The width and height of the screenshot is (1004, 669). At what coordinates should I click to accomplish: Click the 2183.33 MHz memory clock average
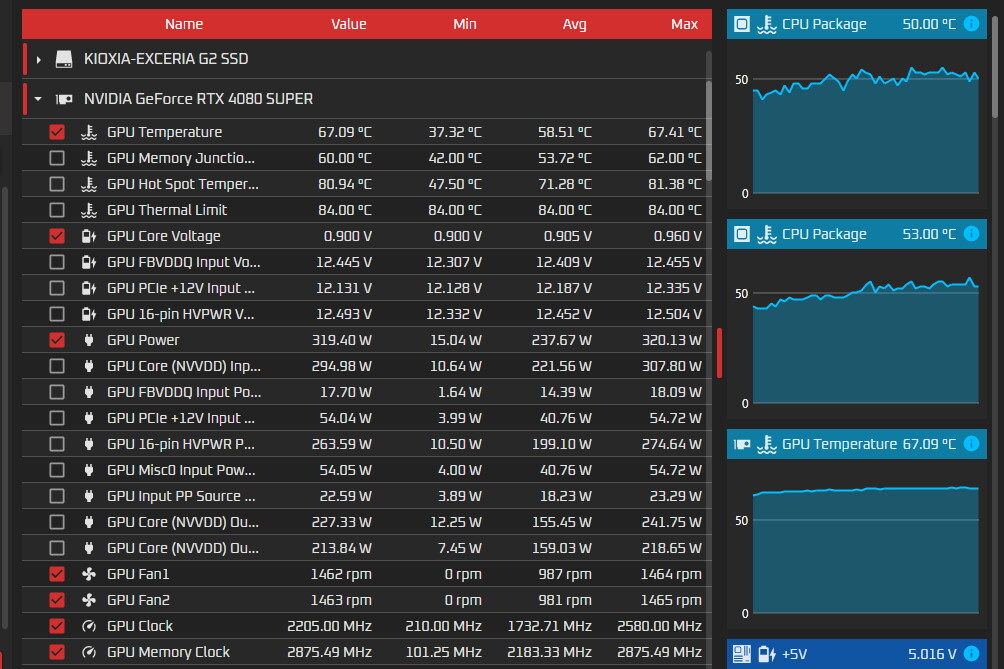point(549,652)
